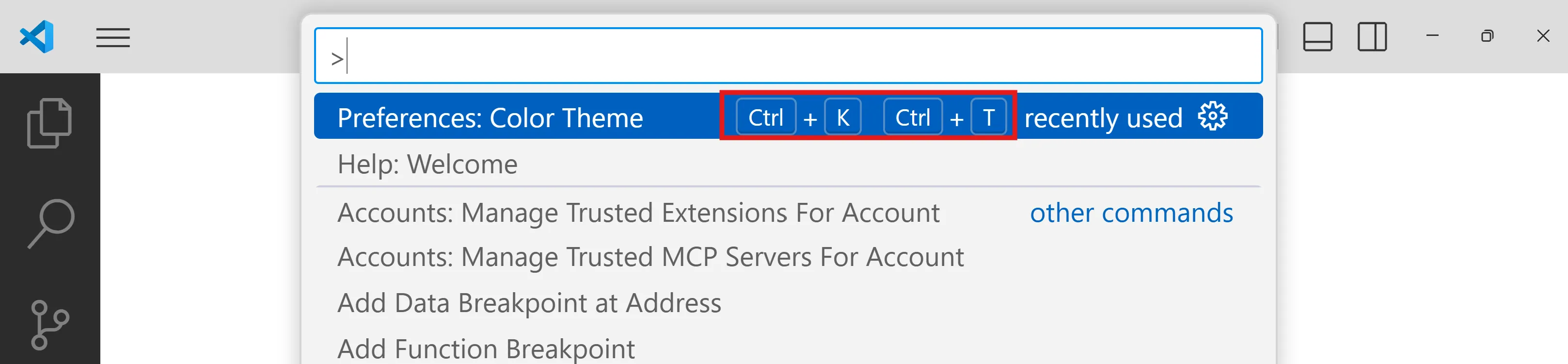Select Help: Welcome command
The image size is (1568, 364).
(428, 164)
